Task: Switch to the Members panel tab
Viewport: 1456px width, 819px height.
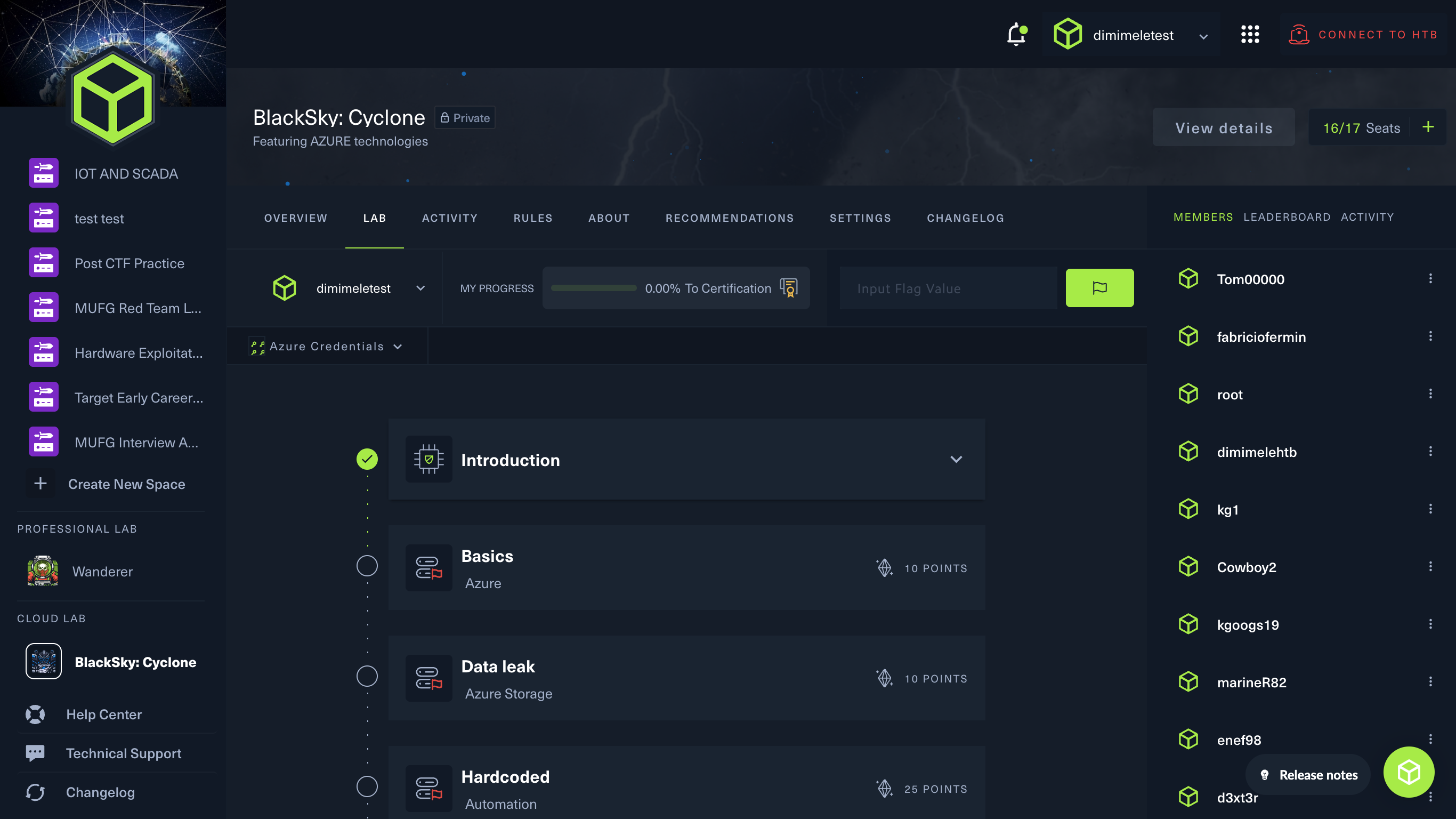Action: click(x=1203, y=217)
